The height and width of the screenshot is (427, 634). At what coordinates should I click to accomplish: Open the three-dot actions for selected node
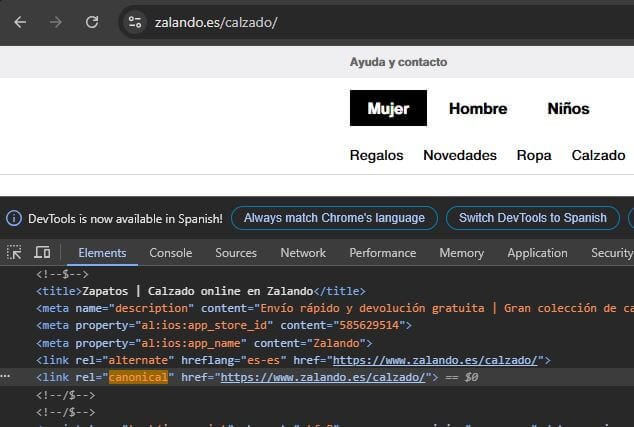pos(5,376)
